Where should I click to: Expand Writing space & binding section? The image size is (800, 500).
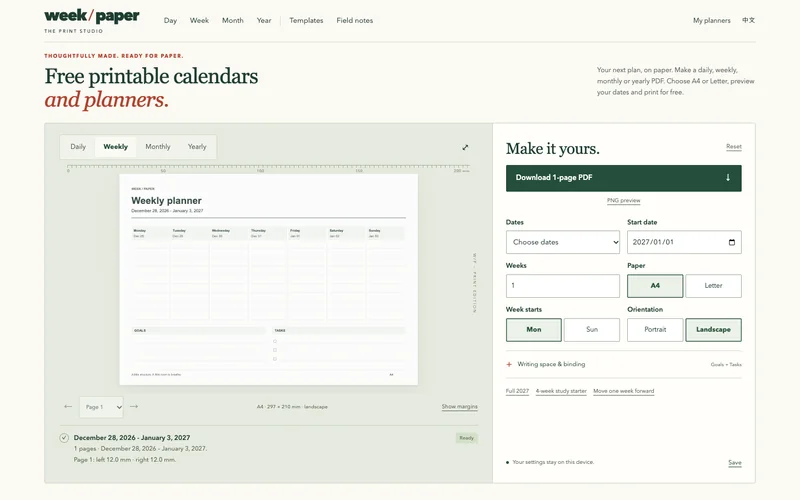coord(623,364)
